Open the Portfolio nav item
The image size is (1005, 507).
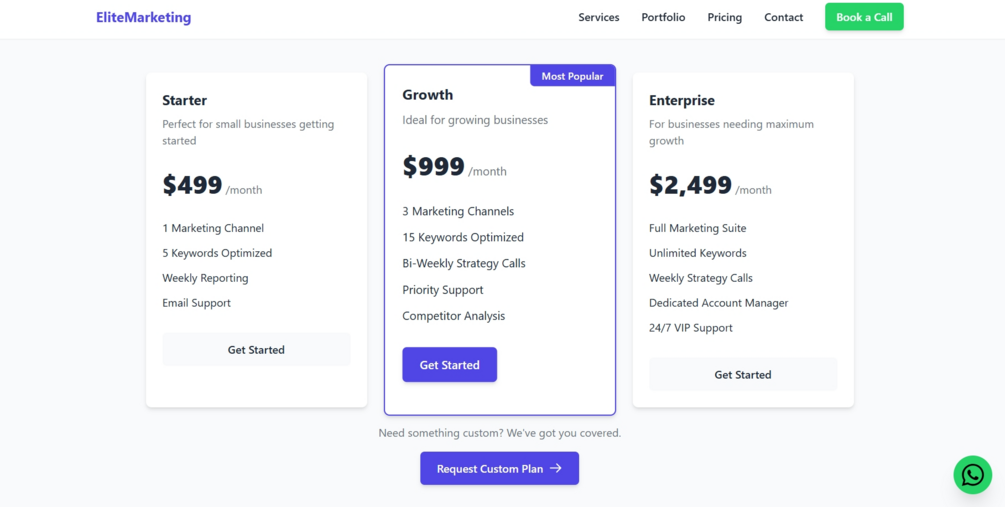pyautogui.click(x=663, y=17)
